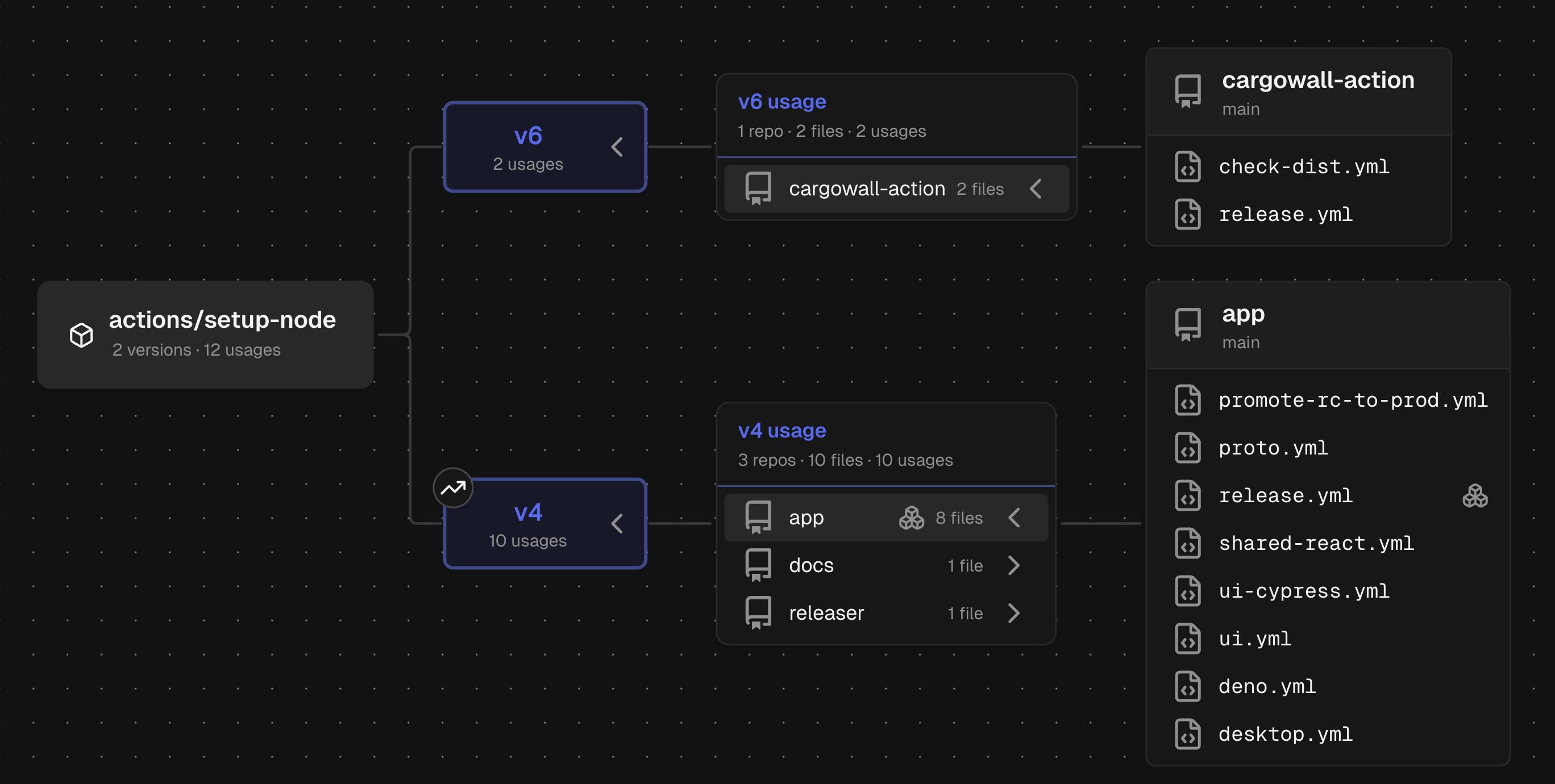Select promote-rc-to-prod.yml file
The image size is (1555, 784).
1352,400
